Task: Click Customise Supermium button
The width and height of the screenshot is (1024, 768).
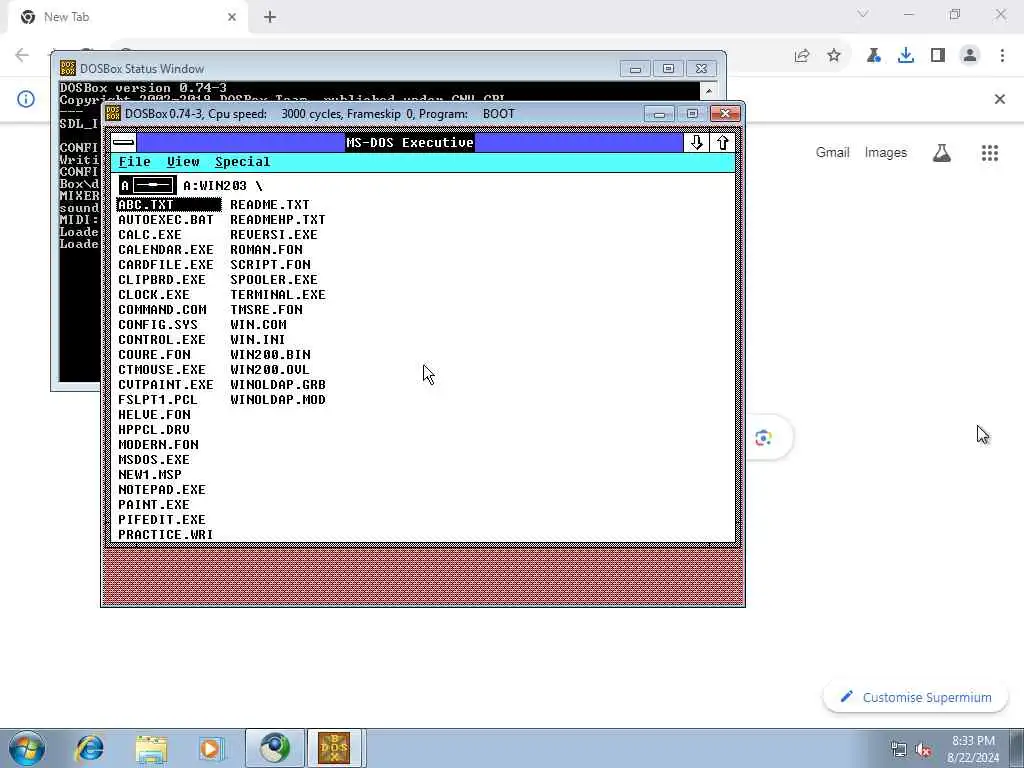Action: coord(916,697)
